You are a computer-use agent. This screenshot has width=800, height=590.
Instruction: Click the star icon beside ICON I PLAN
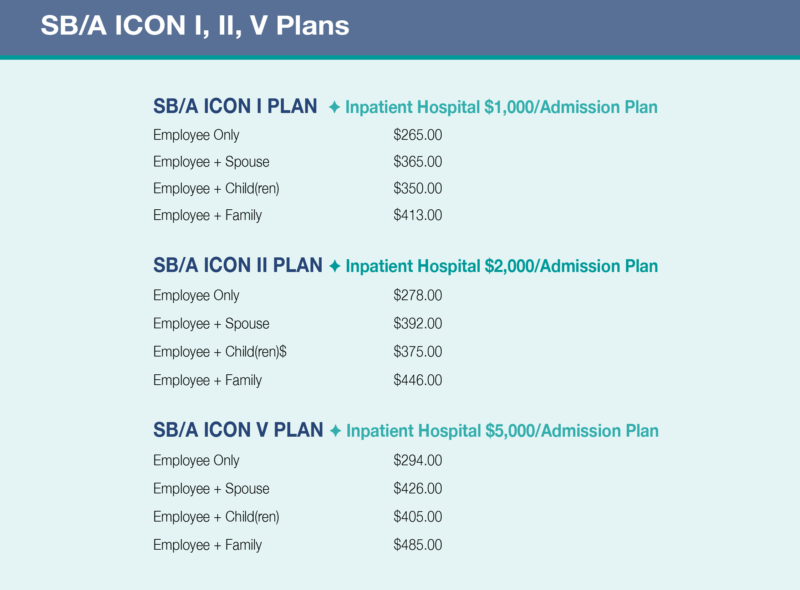[x=334, y=107]
